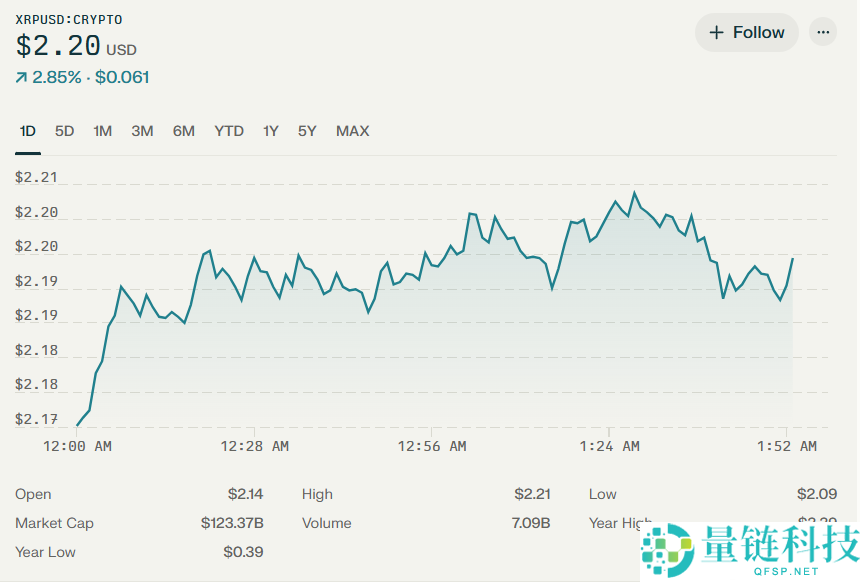Click the $2.17 y-axis label
860x582 pixels.
[36, 420]
